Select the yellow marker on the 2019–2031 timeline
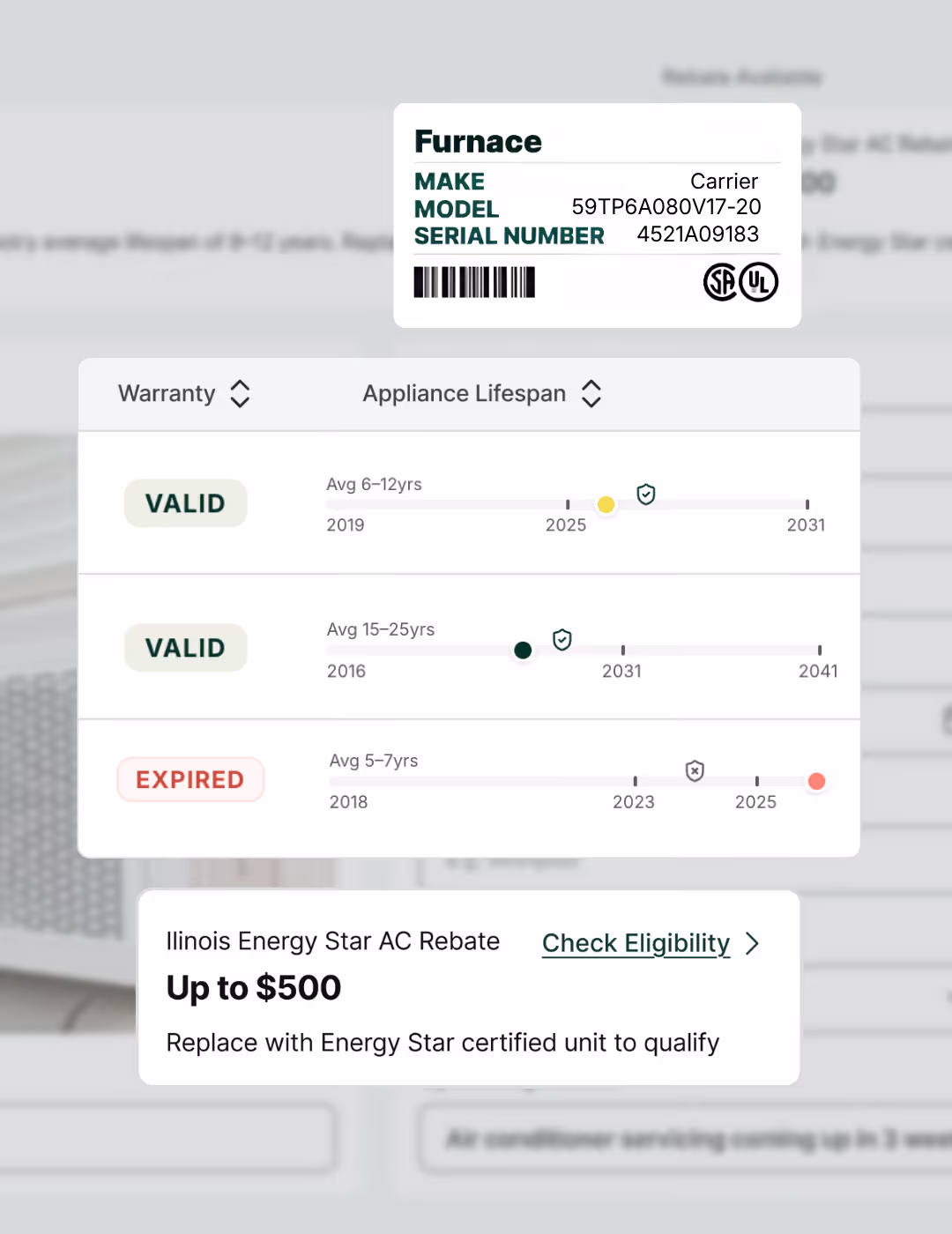Image resolution: width=952 pixels, height=1234 pixels. [606, 505]
